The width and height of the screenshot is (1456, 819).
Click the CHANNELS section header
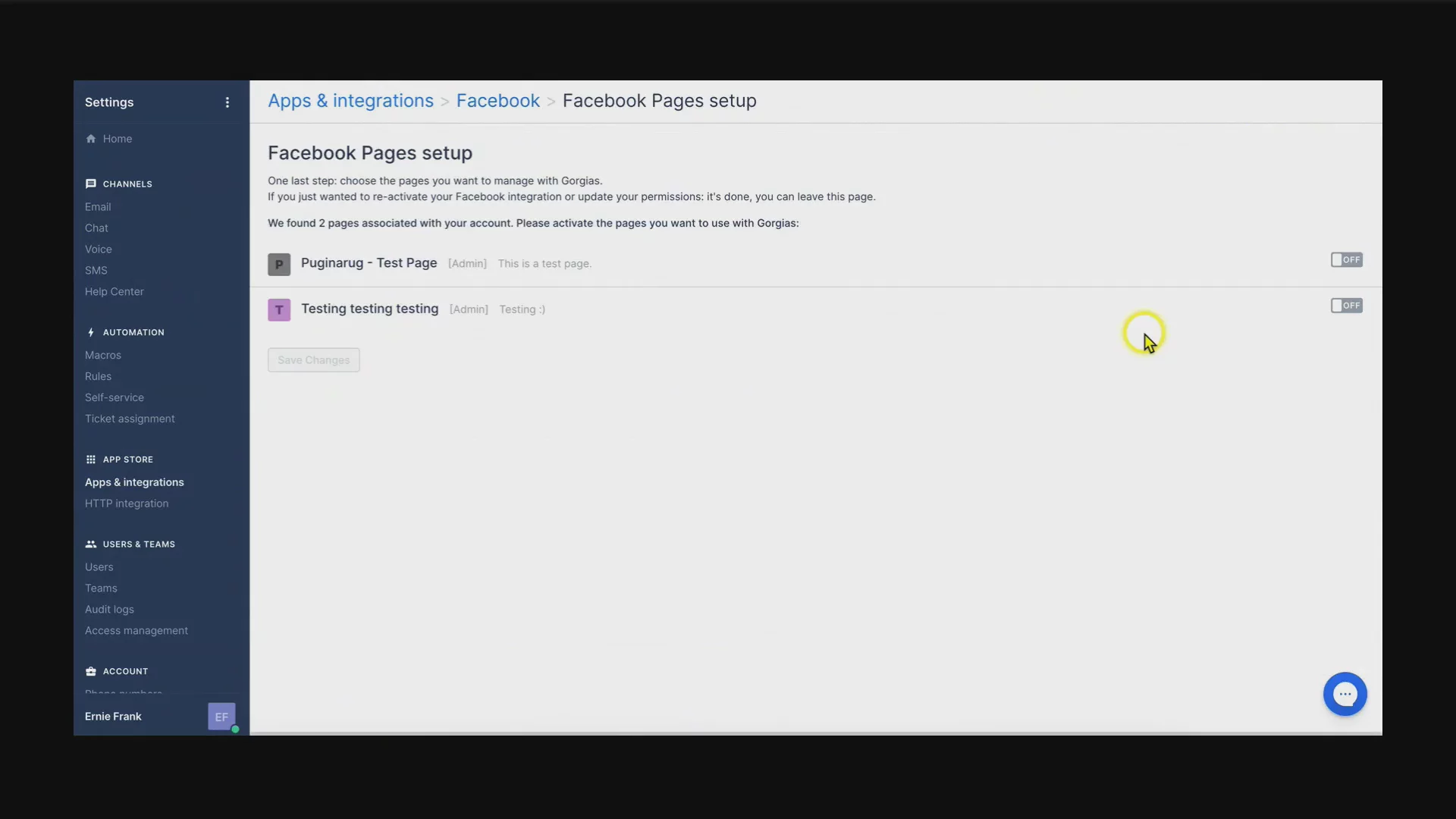(x=127, y=184)
